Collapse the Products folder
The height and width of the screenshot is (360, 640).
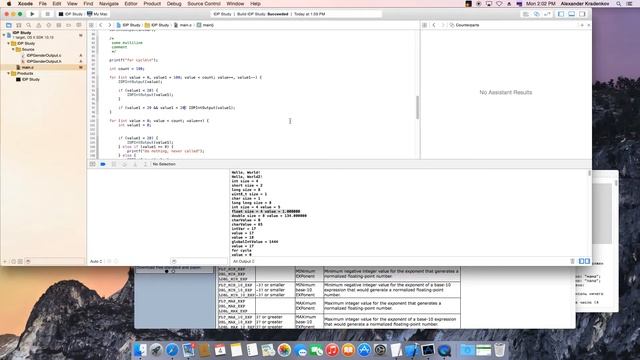pyautogui.click(x=9, y=73)
